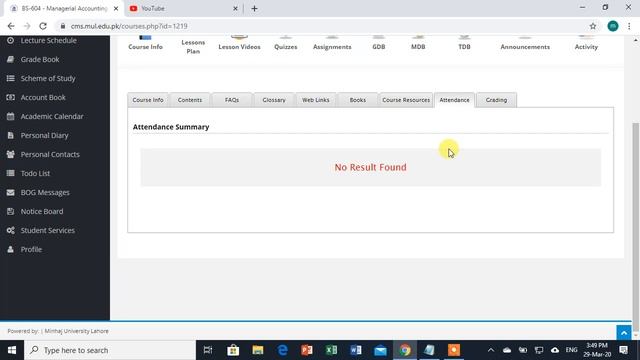Select the Attendance tab
Viewport: 640px width, 360px height.
click(454, 100)
